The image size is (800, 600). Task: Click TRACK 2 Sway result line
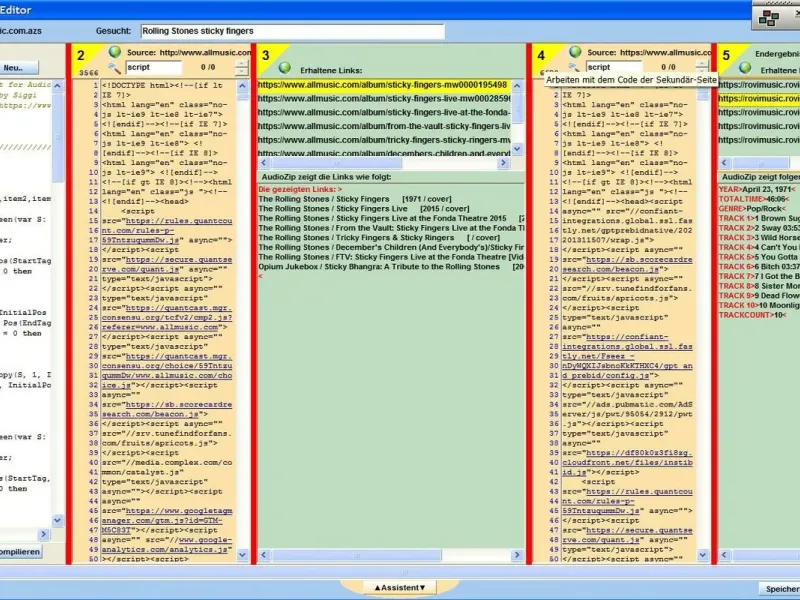(759, 228)
